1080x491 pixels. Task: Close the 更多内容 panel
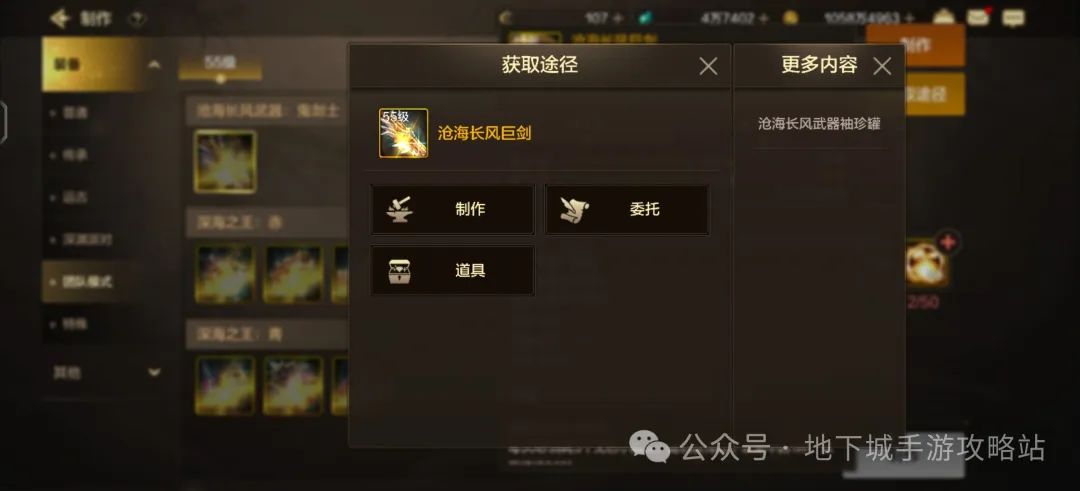[x=882, y=66]
